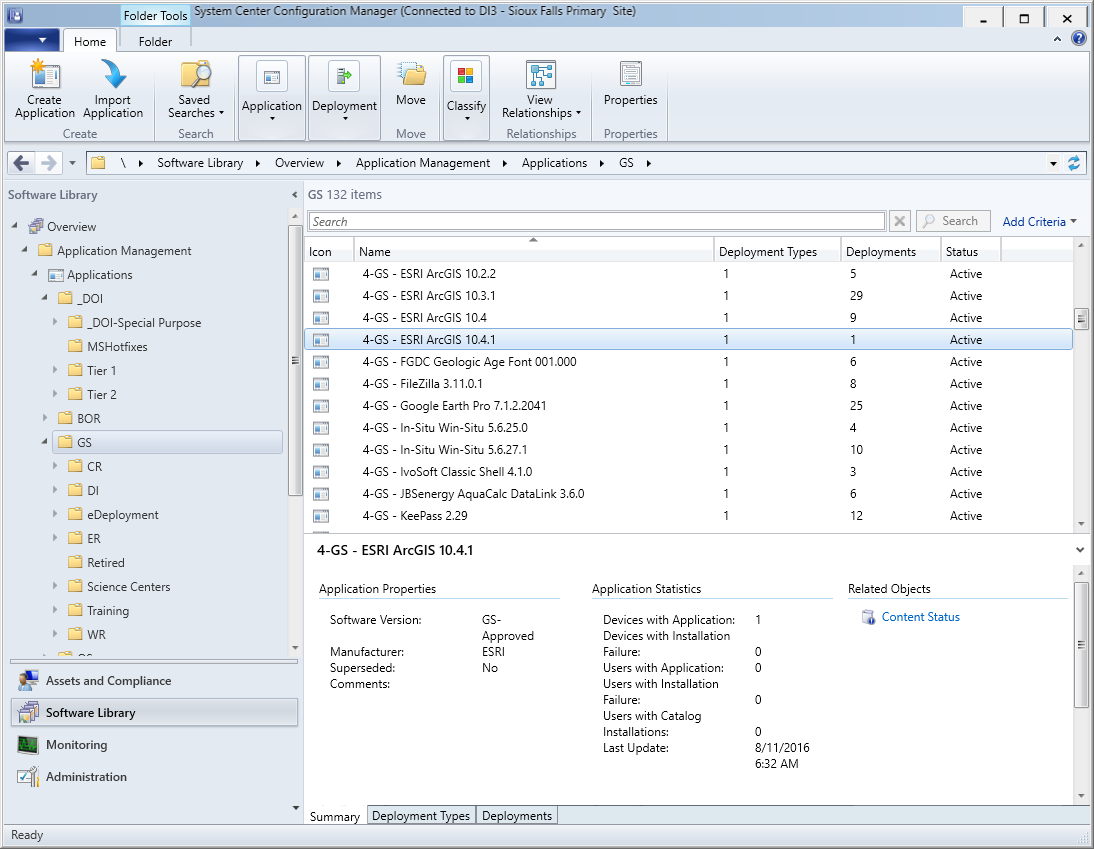This screenshot has width=1094, height=849.
Task: Expand the _DOI-Special Purpose folder
Action: [x=55, y=322]
